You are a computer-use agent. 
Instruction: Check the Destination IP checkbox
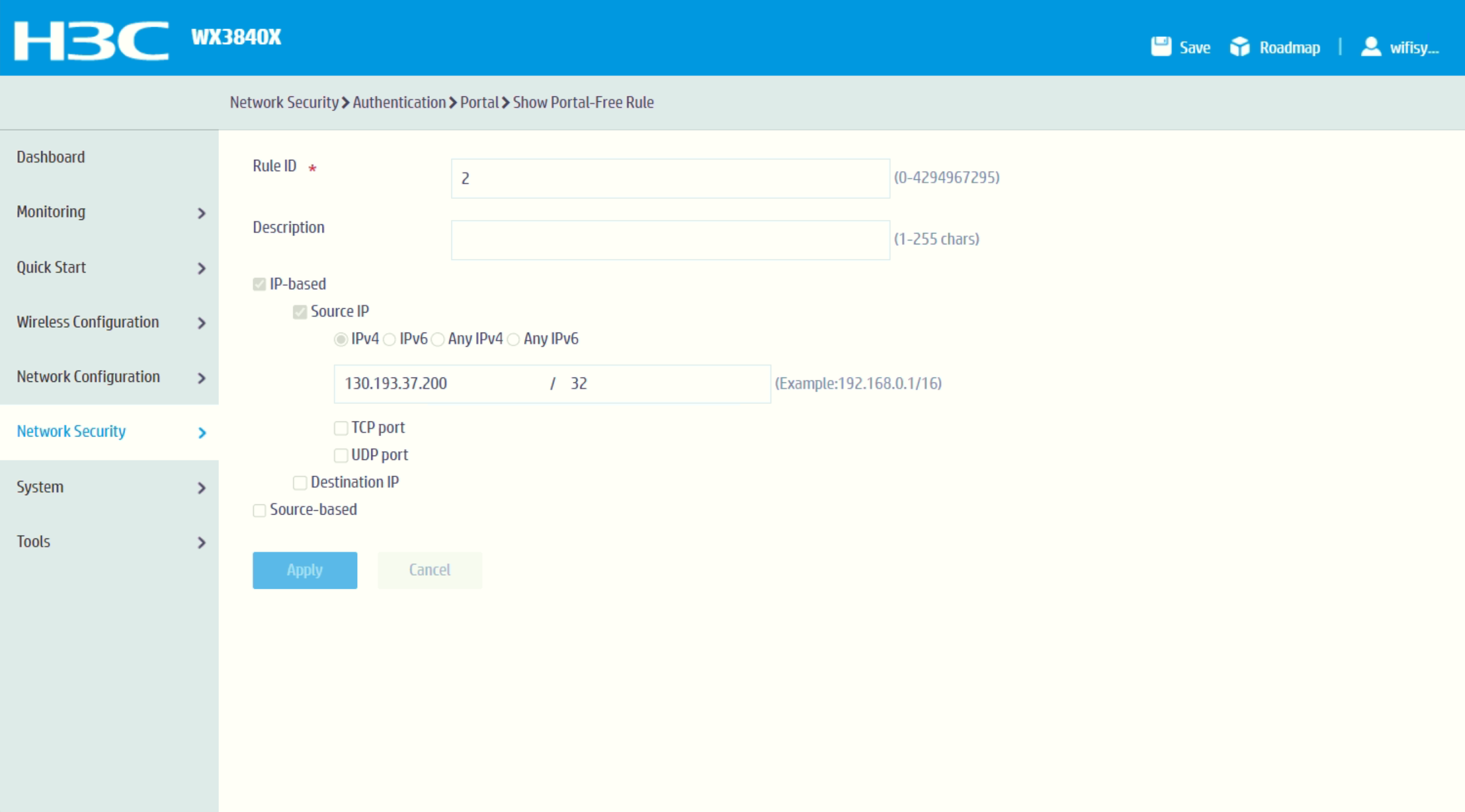click(x=300, y=483)
